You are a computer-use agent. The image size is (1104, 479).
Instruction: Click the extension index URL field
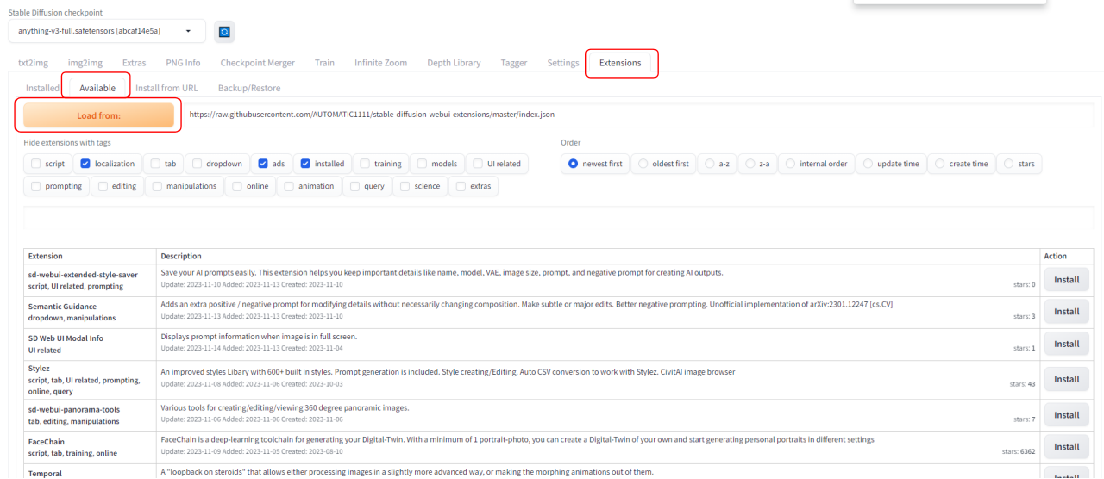(x=640, y=115)
